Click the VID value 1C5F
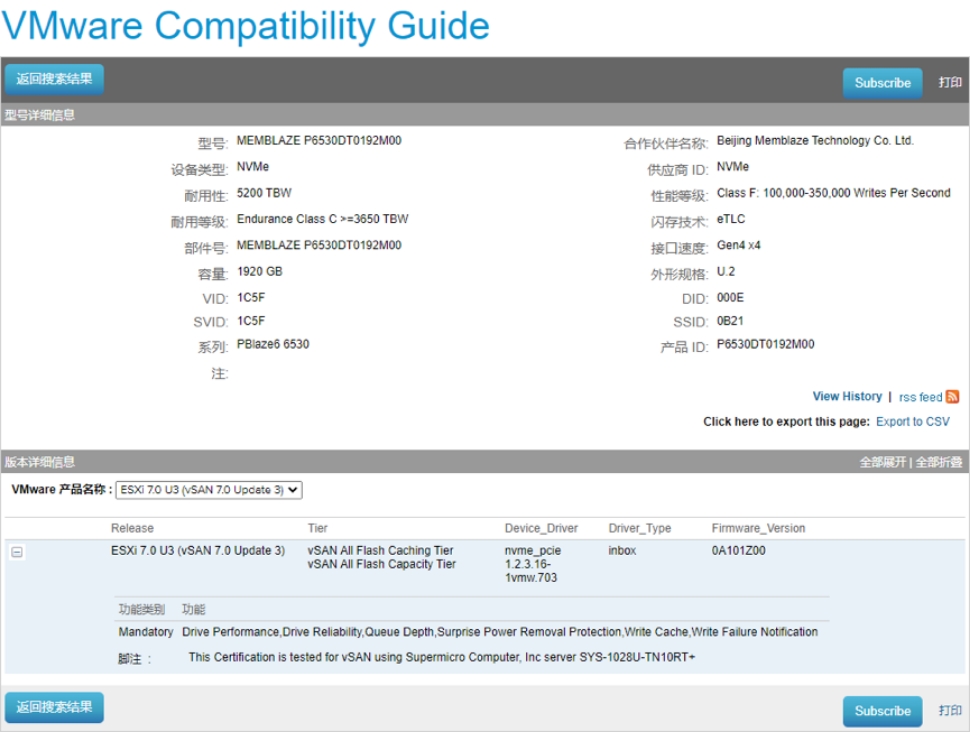The height and width of the screenshot is (732, 970). tap(251, 298)
